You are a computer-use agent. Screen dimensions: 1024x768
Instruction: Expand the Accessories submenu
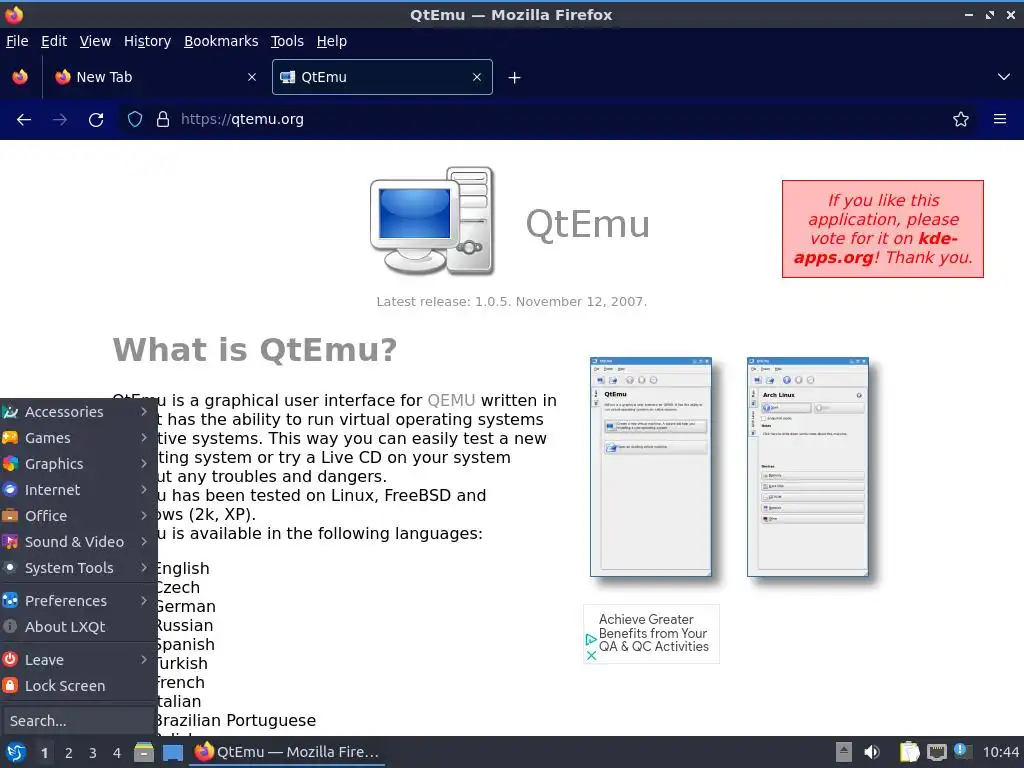click(78, 412)
